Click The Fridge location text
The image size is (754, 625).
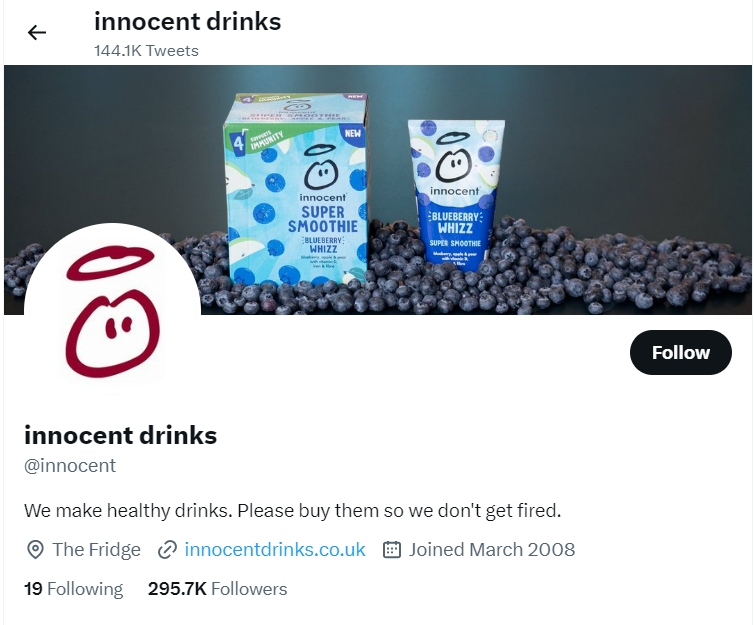pyautogui.click(x=96, y=550)
